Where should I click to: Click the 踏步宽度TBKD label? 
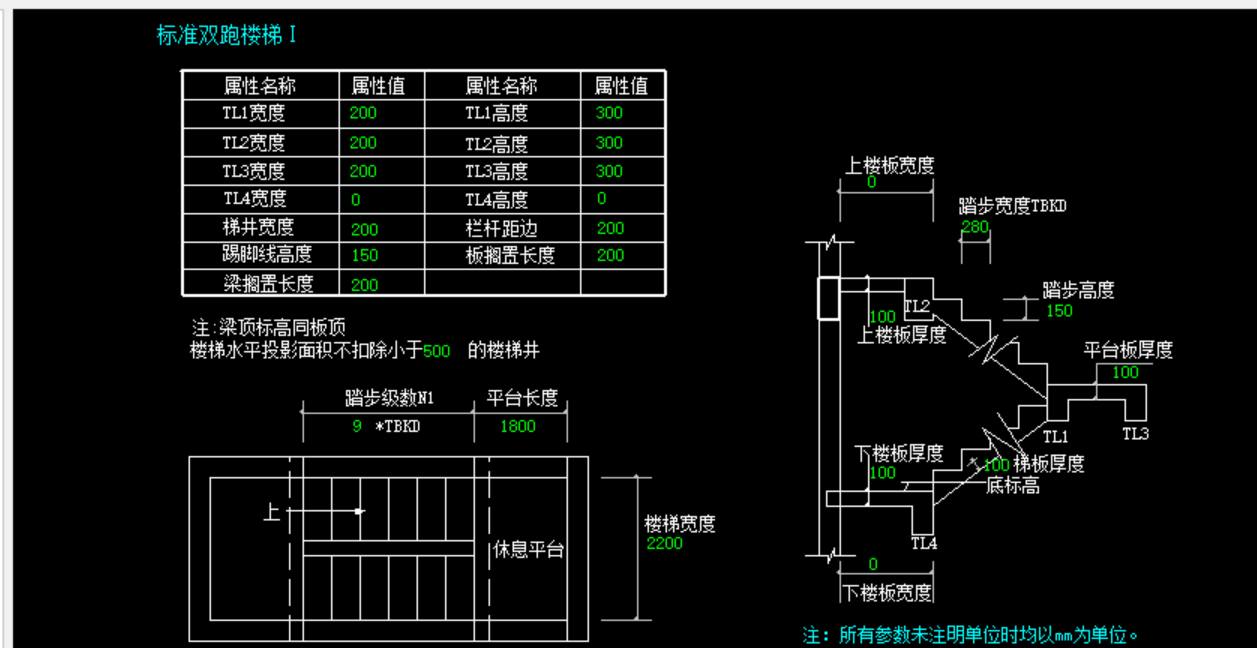point(1012,206)
